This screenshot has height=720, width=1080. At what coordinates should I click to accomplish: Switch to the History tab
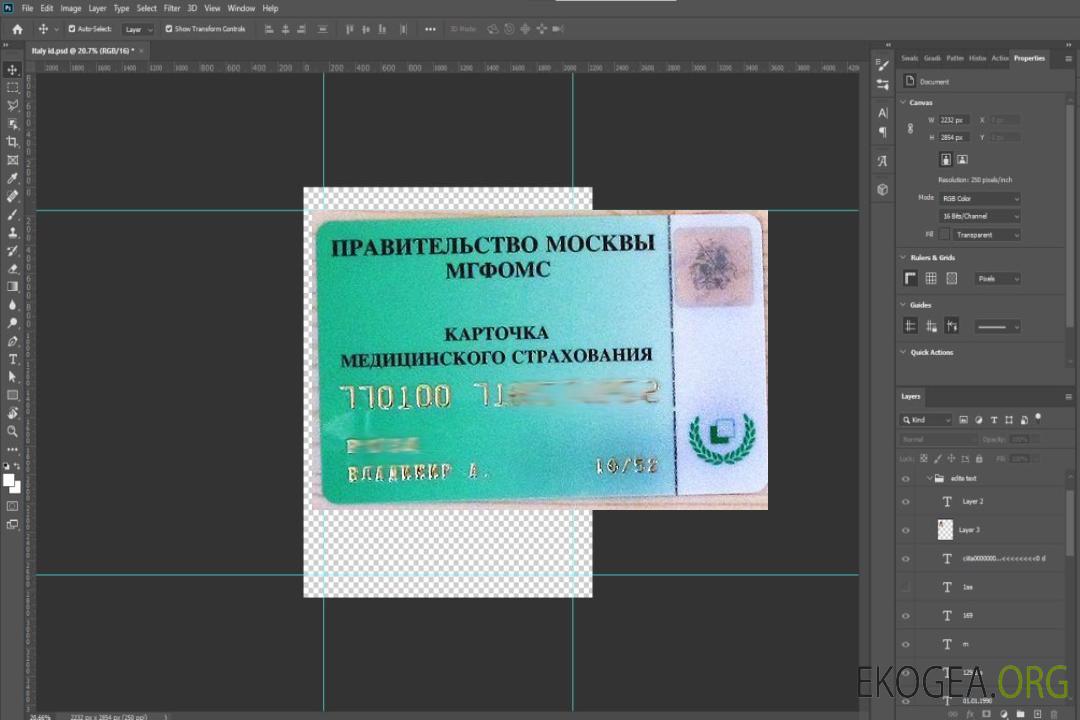(977, 59)
